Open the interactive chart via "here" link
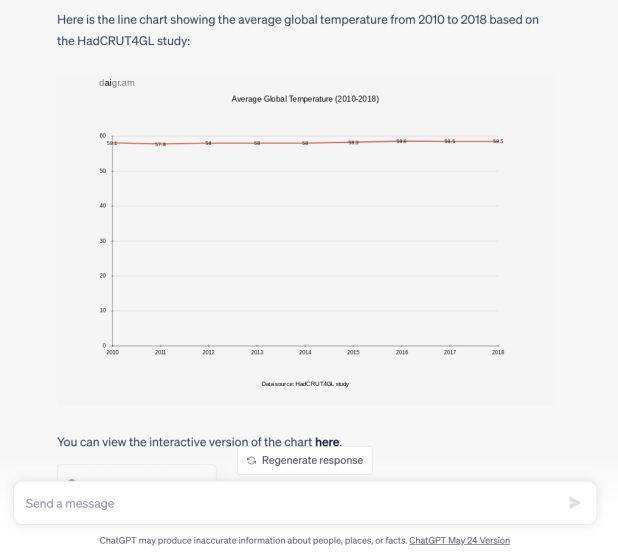Screen dimensions: 618x560 pos(327,442)
